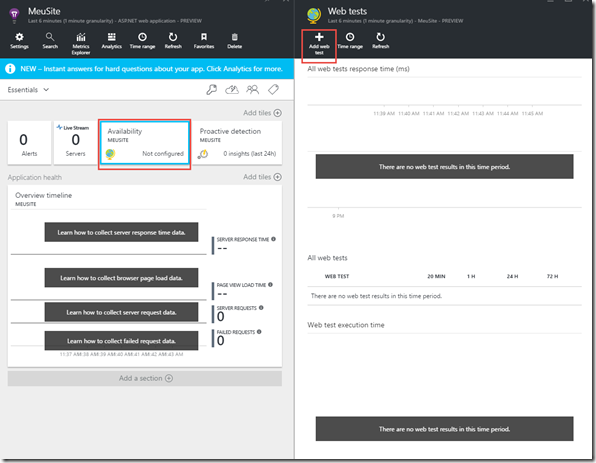
Task: Click the 24 H column header
Action: point(512,276)
